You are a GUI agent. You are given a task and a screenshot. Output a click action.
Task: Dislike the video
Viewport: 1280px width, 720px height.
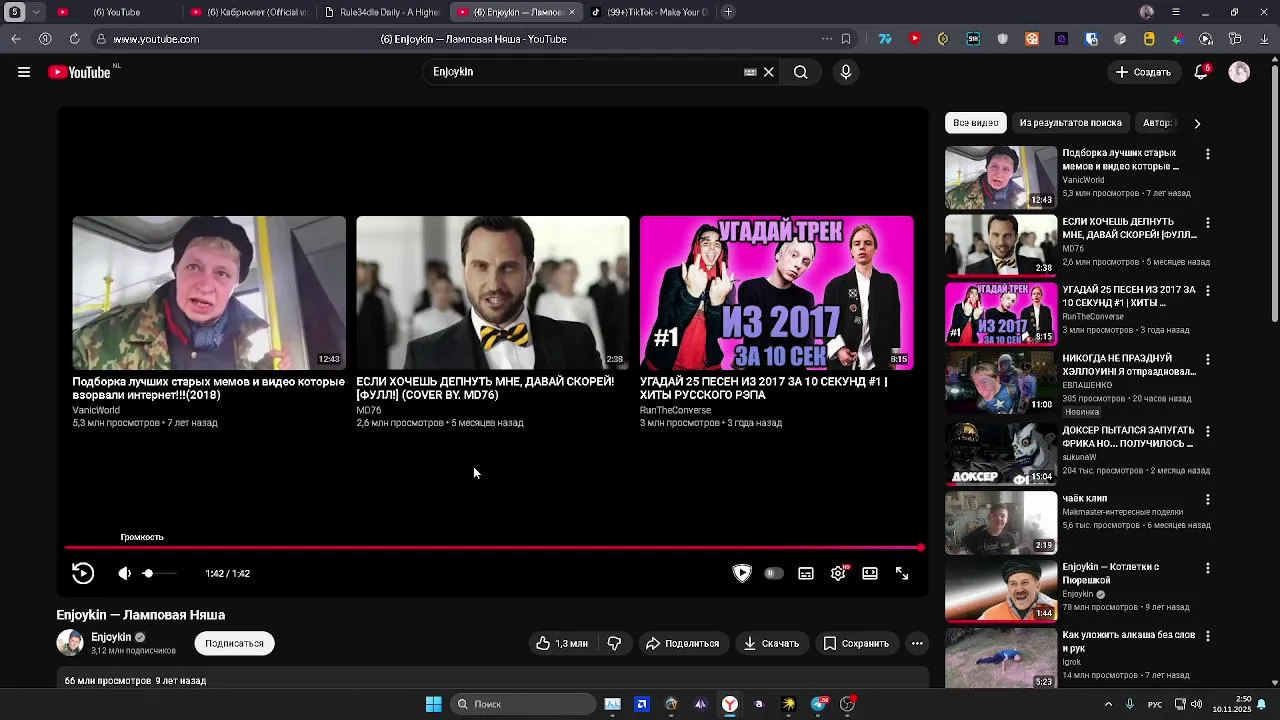point(614,643)
